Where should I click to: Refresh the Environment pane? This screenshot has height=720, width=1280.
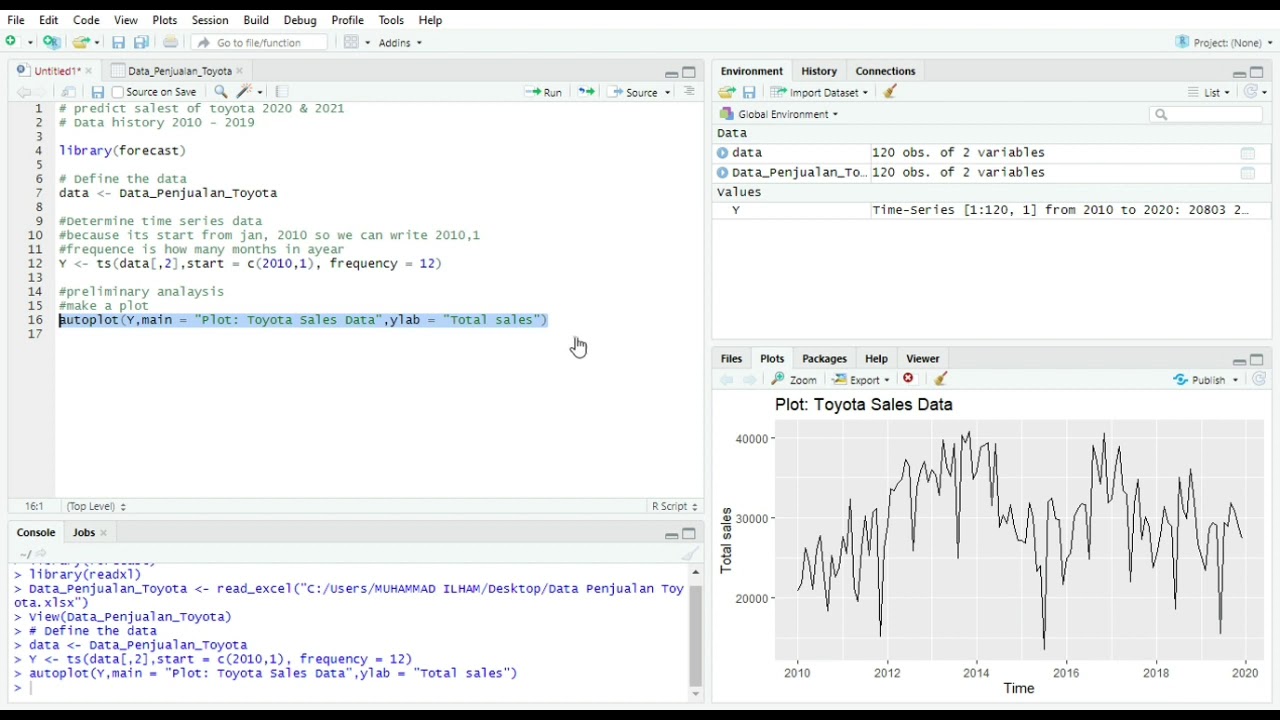tap(1250, 92)
